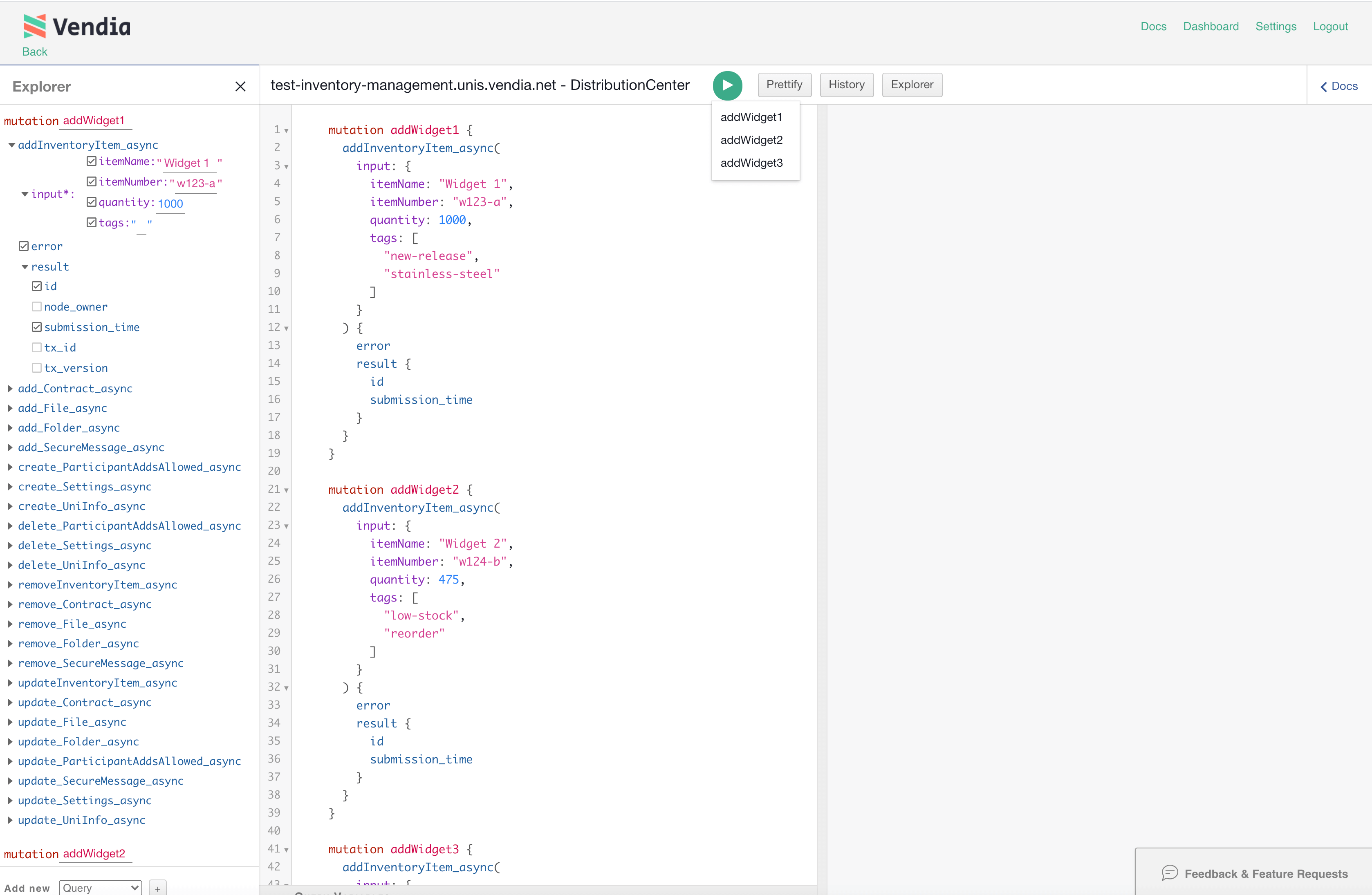Edit the itemName value Widget 1
This screenshot has height=895, width=1372.
click(x=189, y=163)
